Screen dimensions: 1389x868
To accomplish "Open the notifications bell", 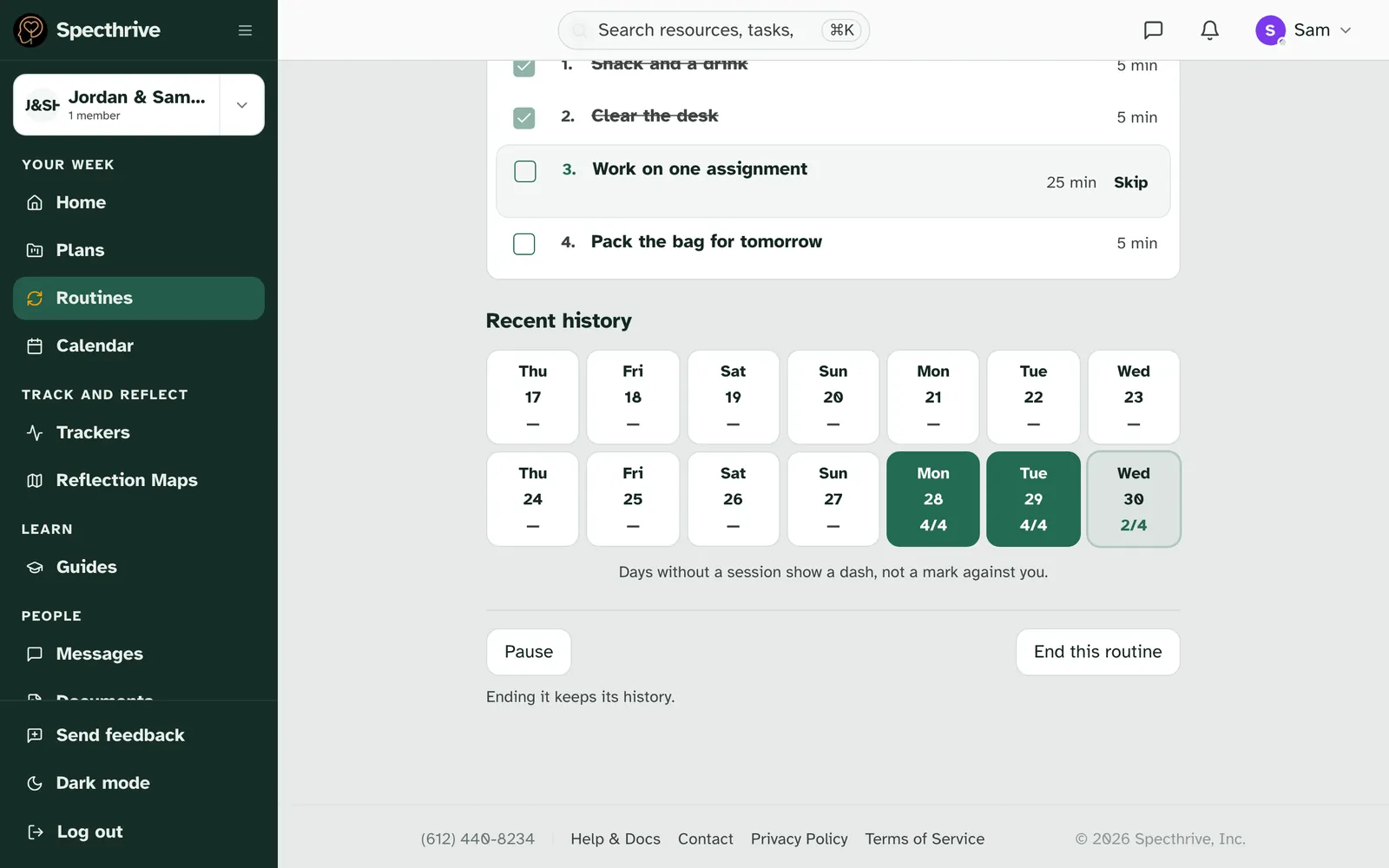I will (x=1209, y=30).
